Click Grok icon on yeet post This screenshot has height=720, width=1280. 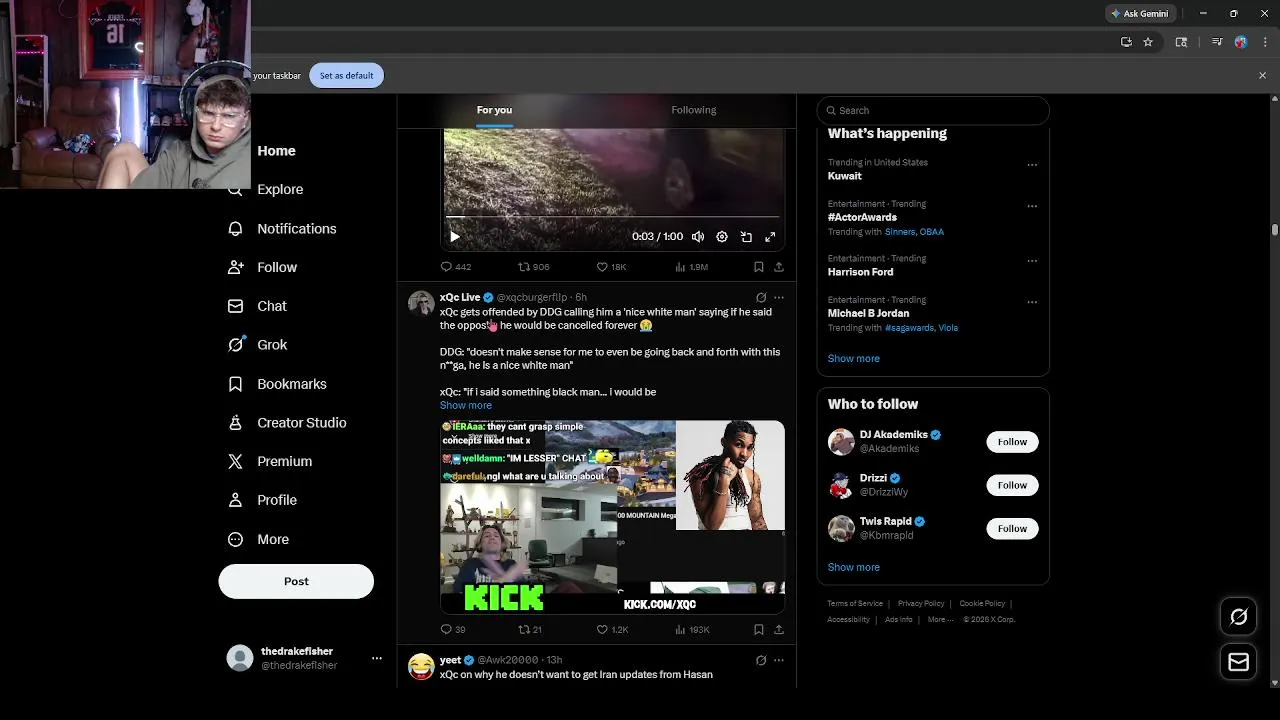pyautogui.click(x=761, y=660)
